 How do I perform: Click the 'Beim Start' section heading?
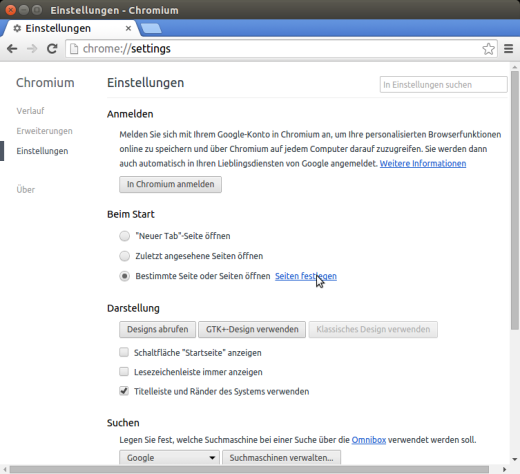click(x=131, y=214)
